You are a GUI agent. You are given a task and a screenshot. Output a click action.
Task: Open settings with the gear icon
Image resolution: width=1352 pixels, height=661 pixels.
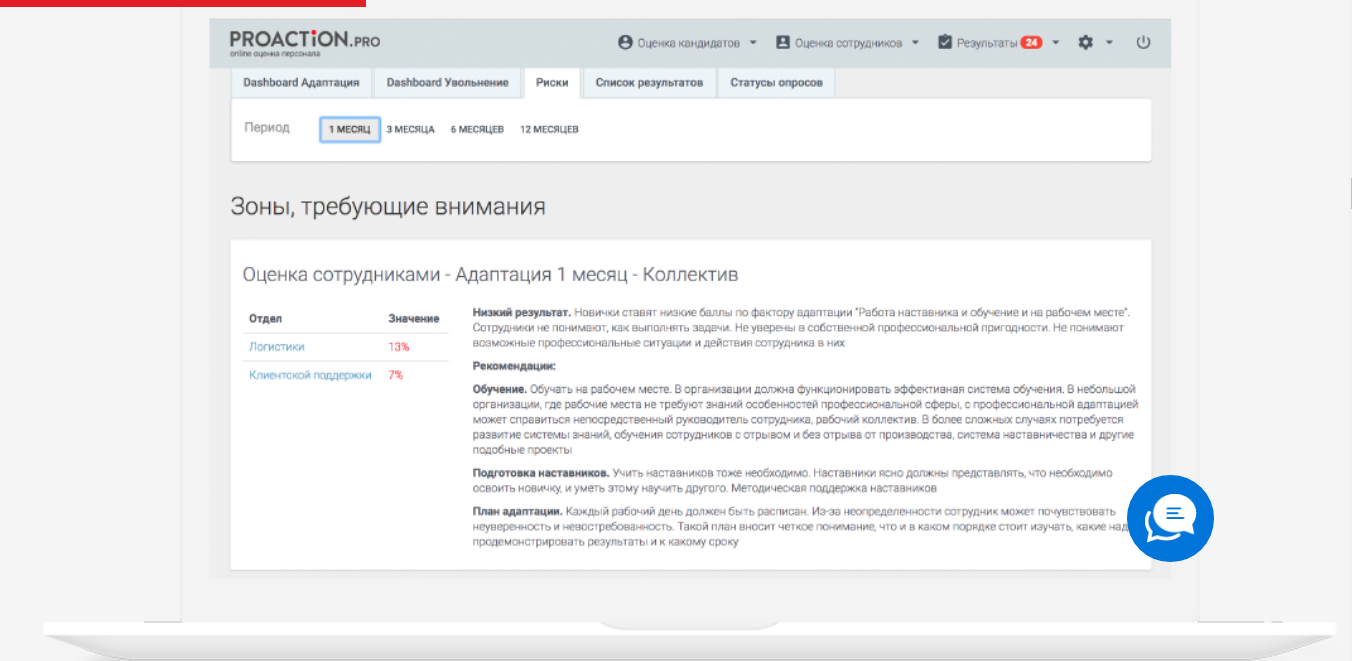pyautogui.click(x=1087, y=43)
